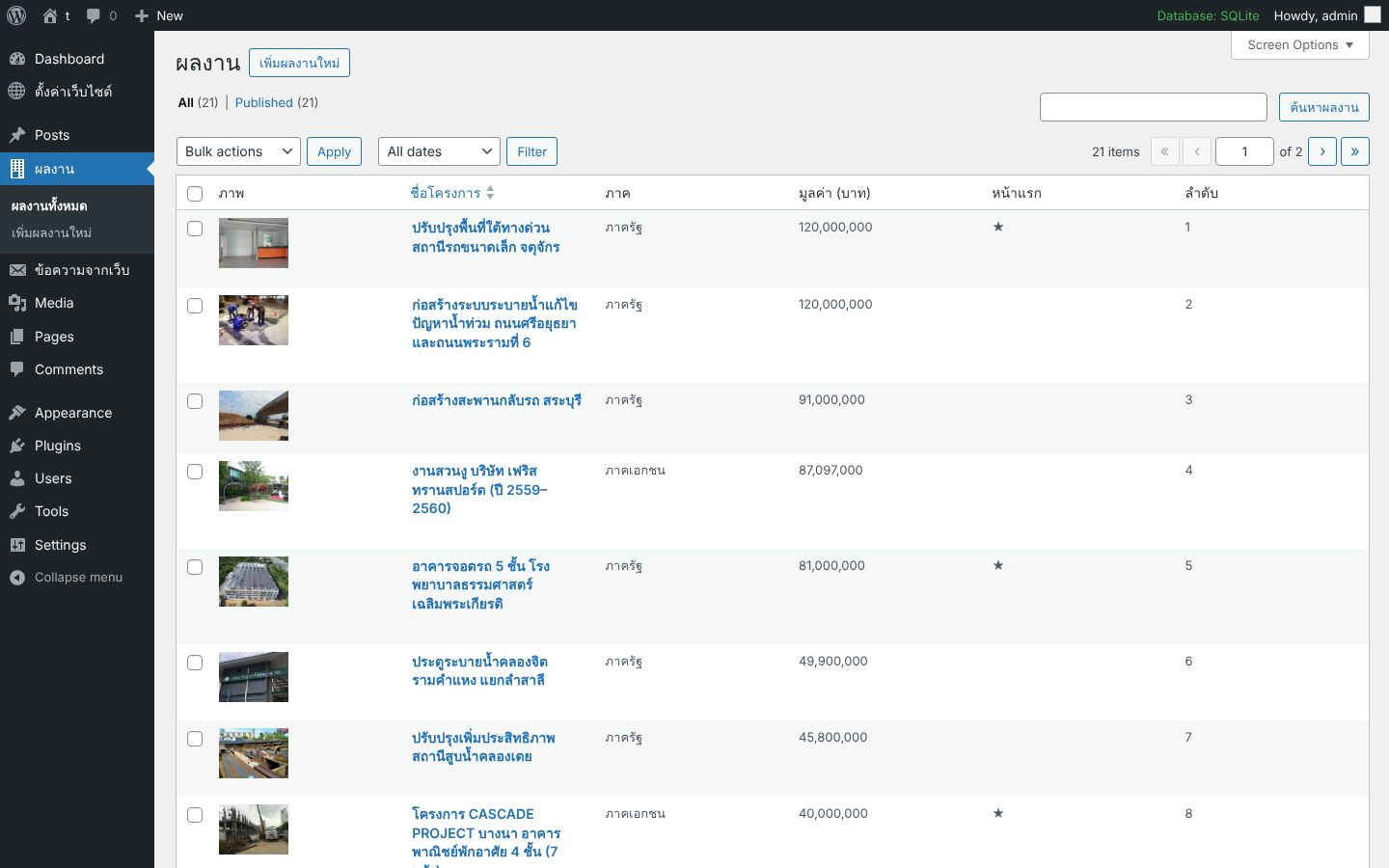Open Users icon in sidebar
Screen dimensions: 1389x868
[x=17, y=478]
